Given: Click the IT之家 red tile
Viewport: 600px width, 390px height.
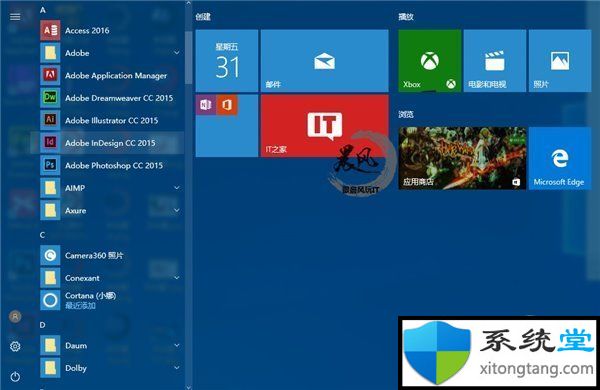Looking at the screenshot, I should (x=324, y=126).
